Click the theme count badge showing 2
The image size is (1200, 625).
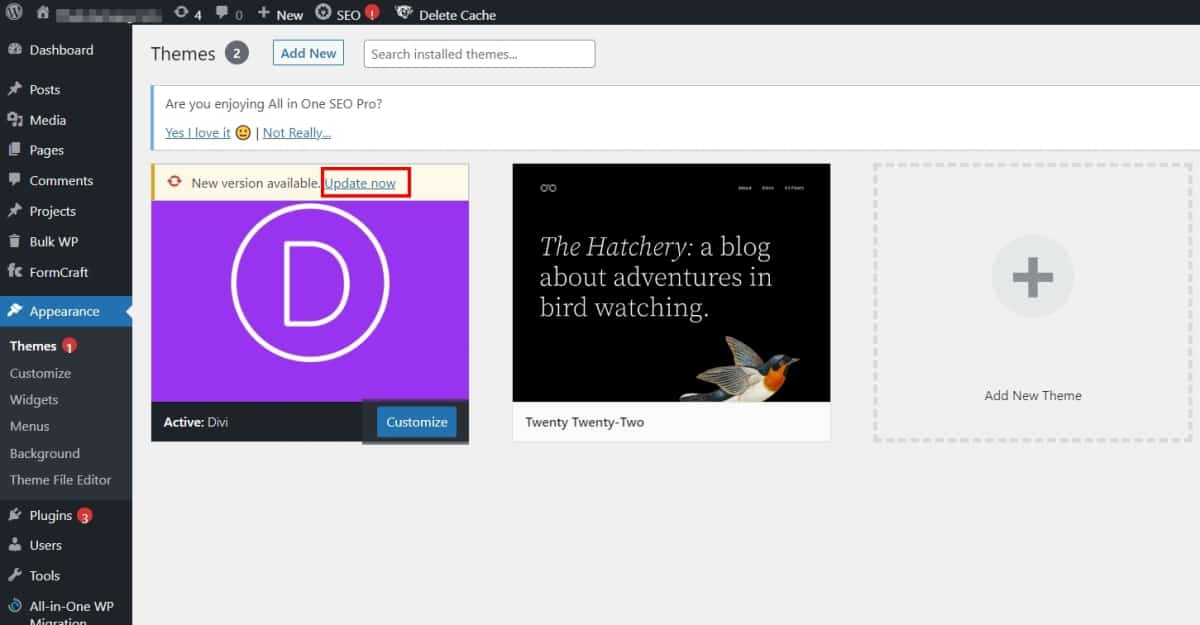(236, 54)
